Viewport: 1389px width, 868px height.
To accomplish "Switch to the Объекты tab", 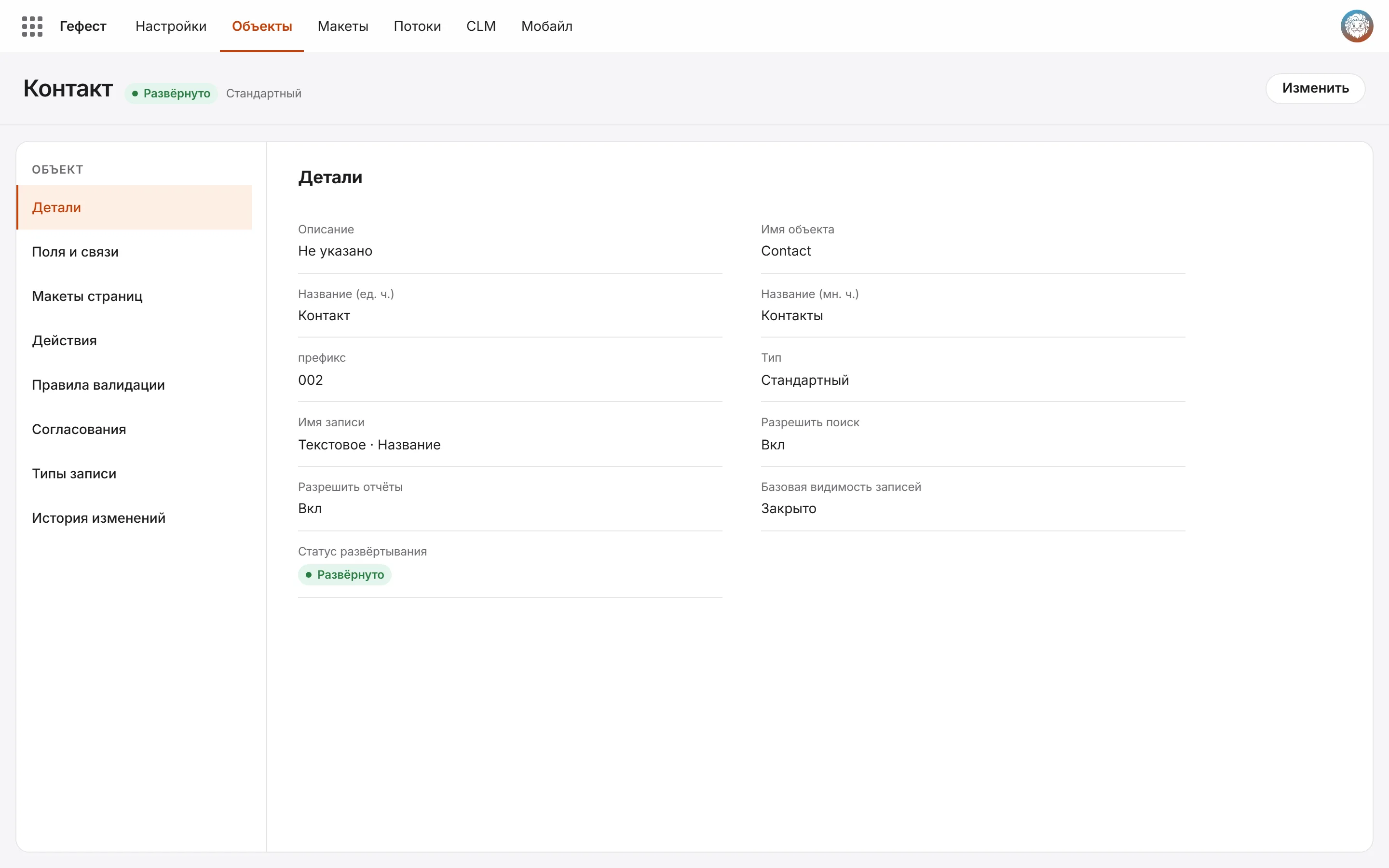I will point(262,27).
